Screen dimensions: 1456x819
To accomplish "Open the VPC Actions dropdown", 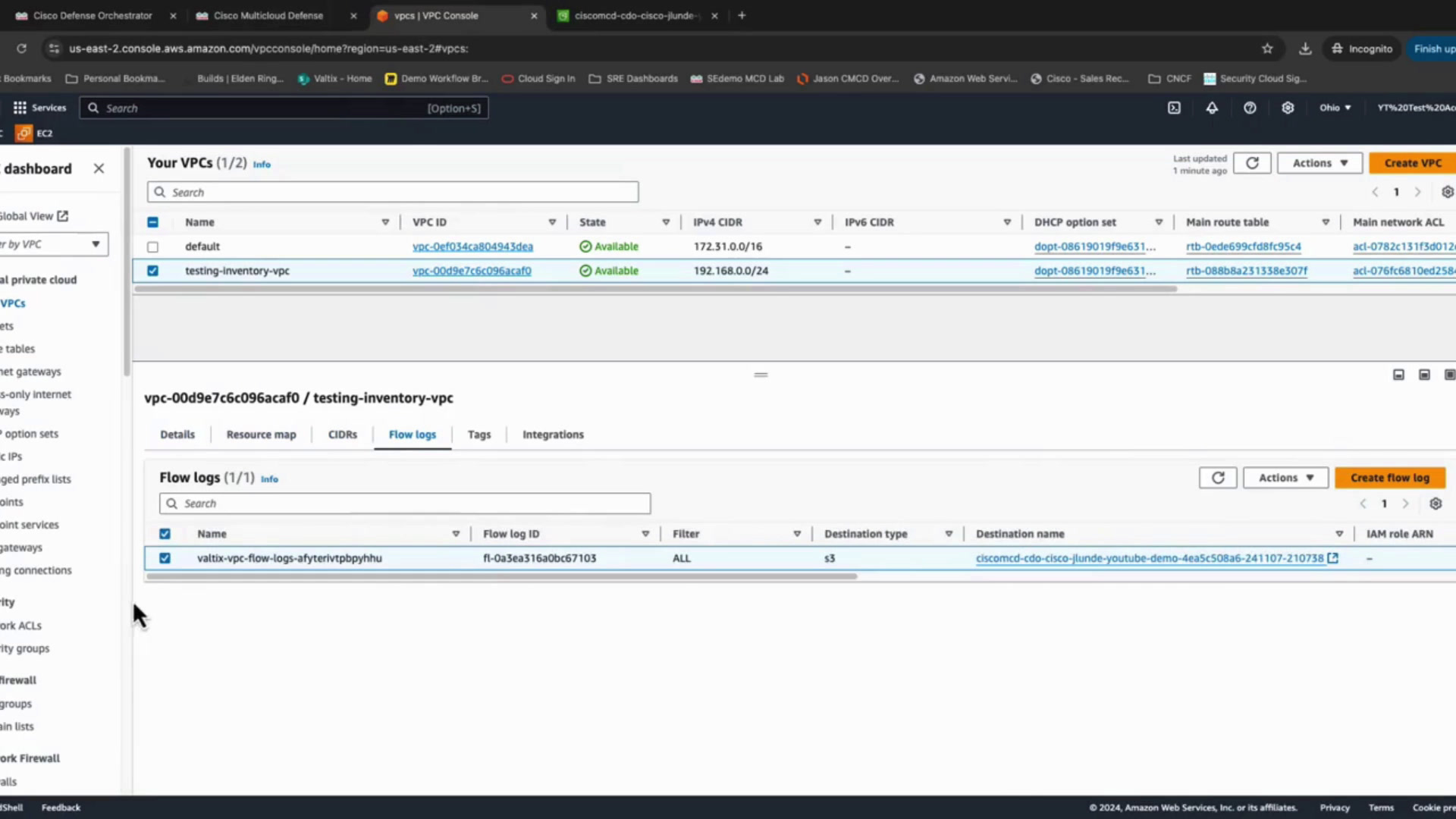I will [1319, 163].
